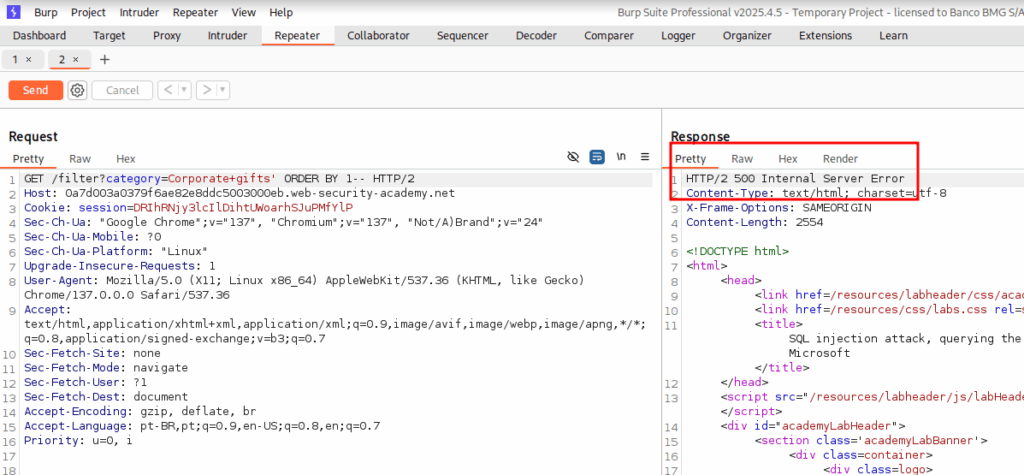Go forward to next request in history
This screenshot has width=1024, height=475.
(206, 90)
